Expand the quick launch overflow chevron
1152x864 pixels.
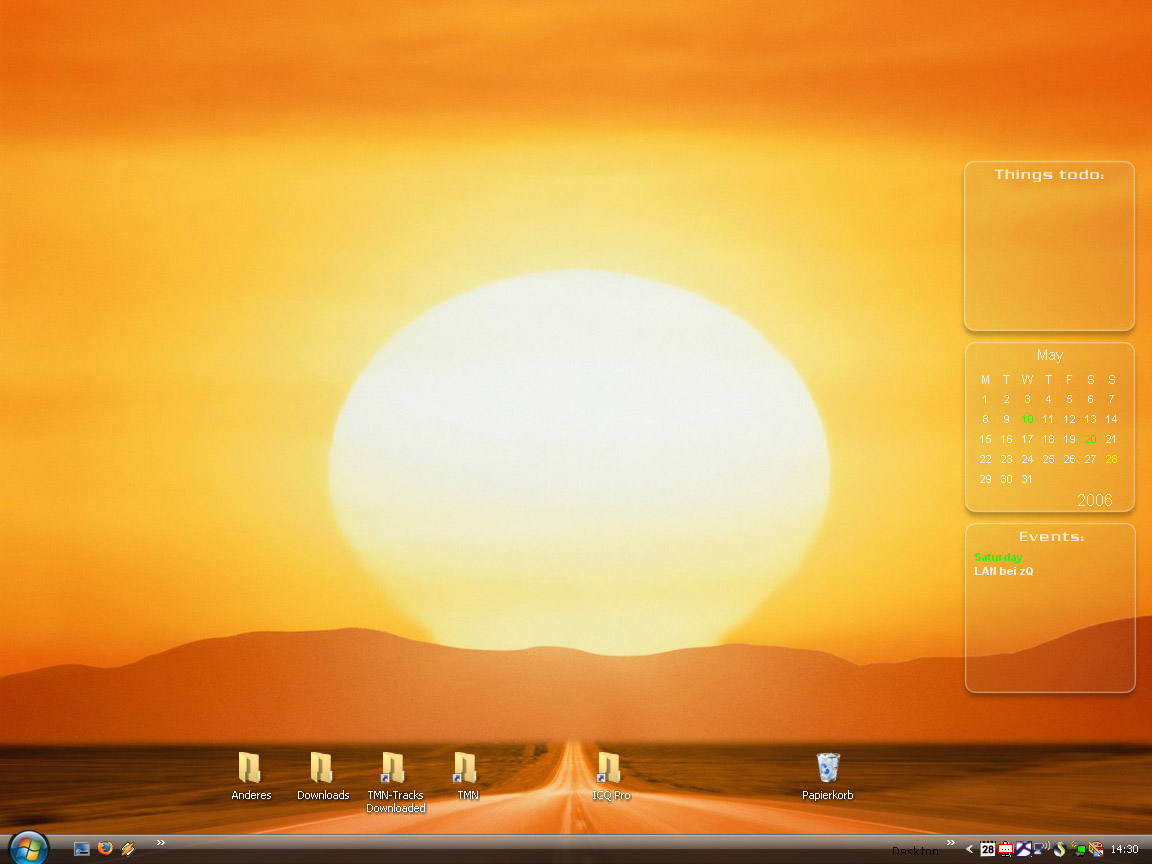point(160,843)
